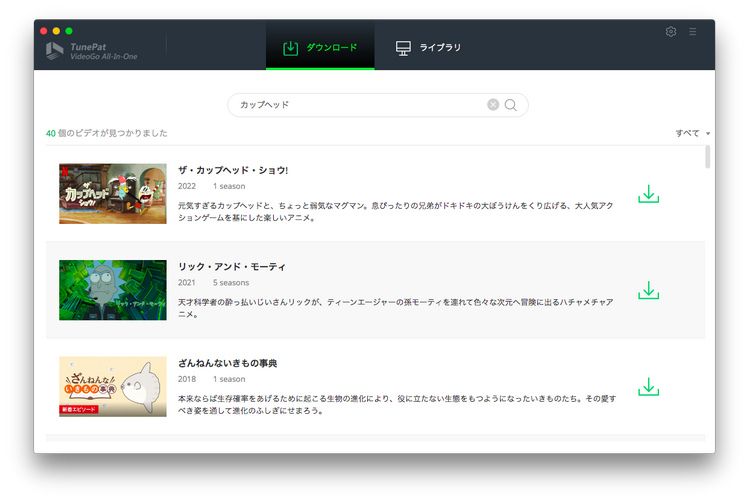
Task: Select the title ザ・カップヘッド・ショウ!
Action: pyautogui.click(x=233, y=170)
